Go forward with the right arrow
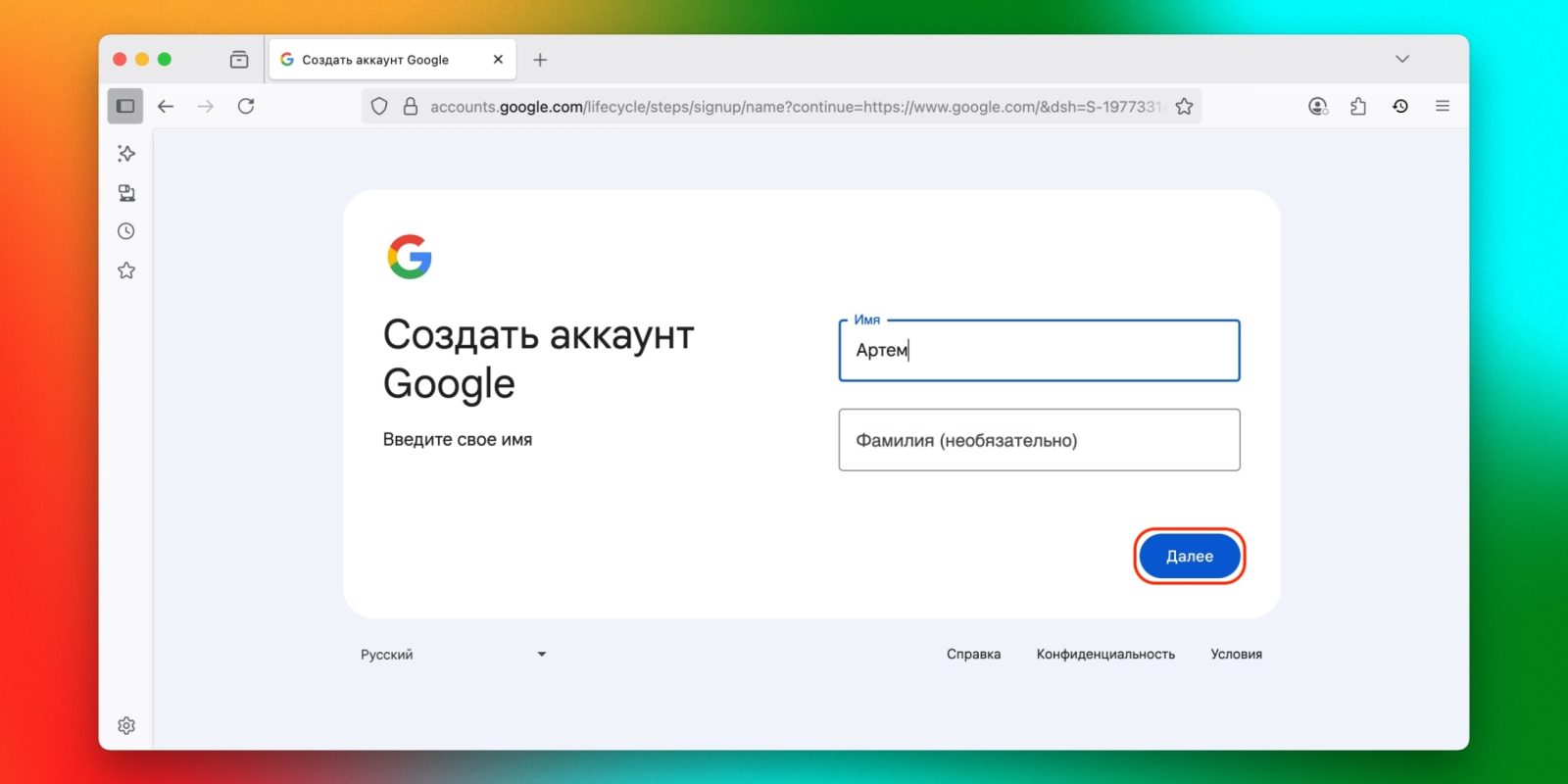 pyautogui.click(x=206, y=106)
